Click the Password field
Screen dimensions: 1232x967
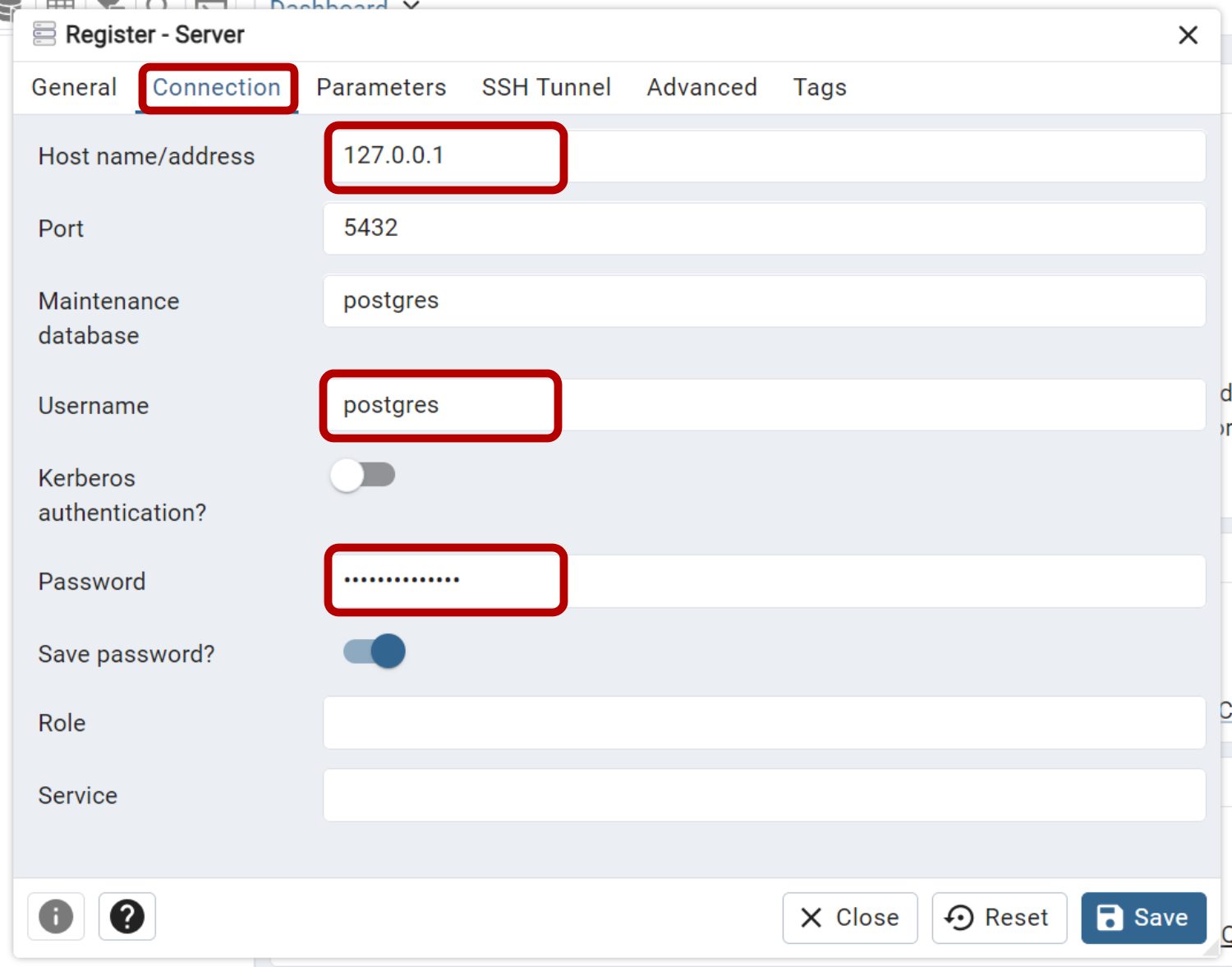pyautogui.click(x=764, y=581)
